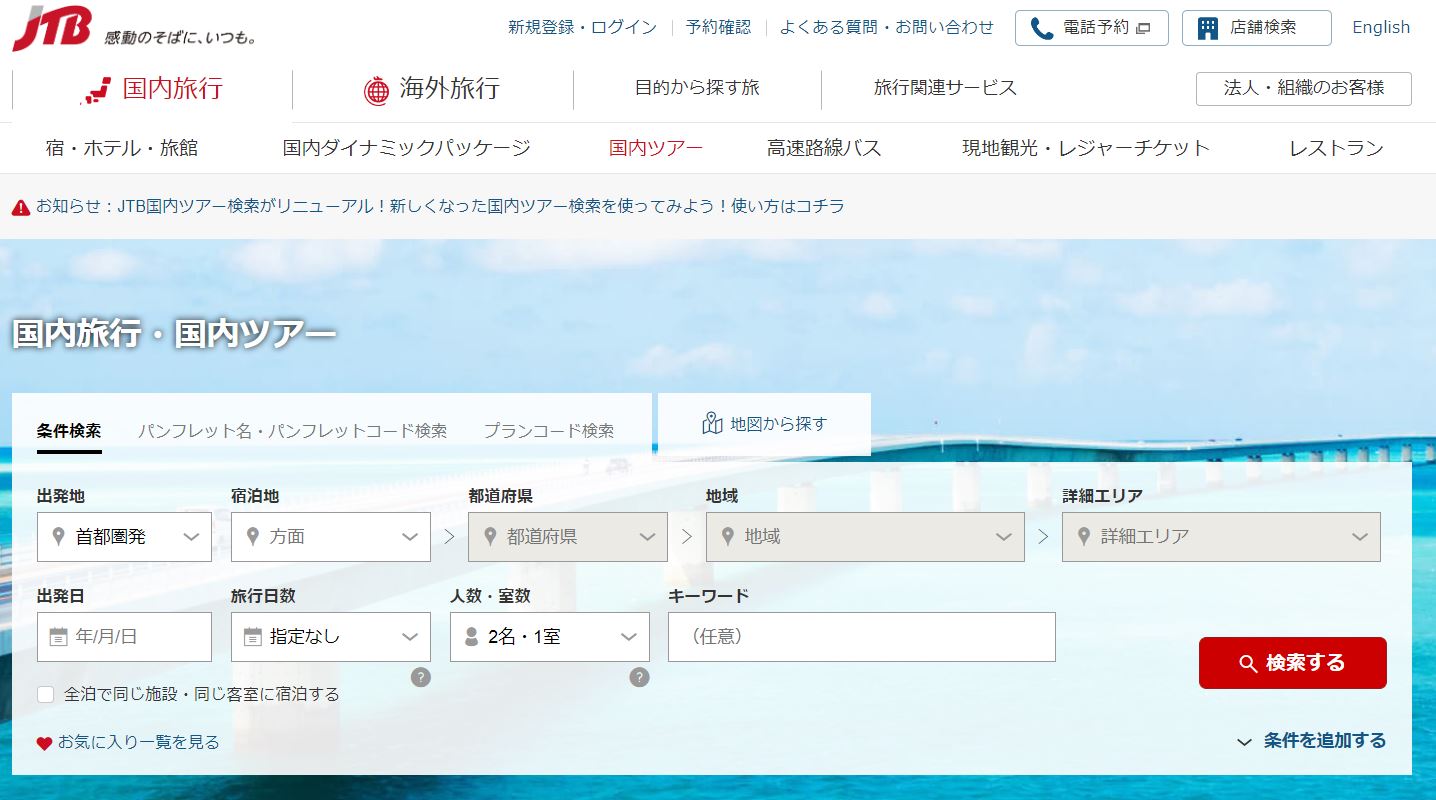
Task: Click the magnifier icon in 検索する button
Action: tap(1249, 663)
